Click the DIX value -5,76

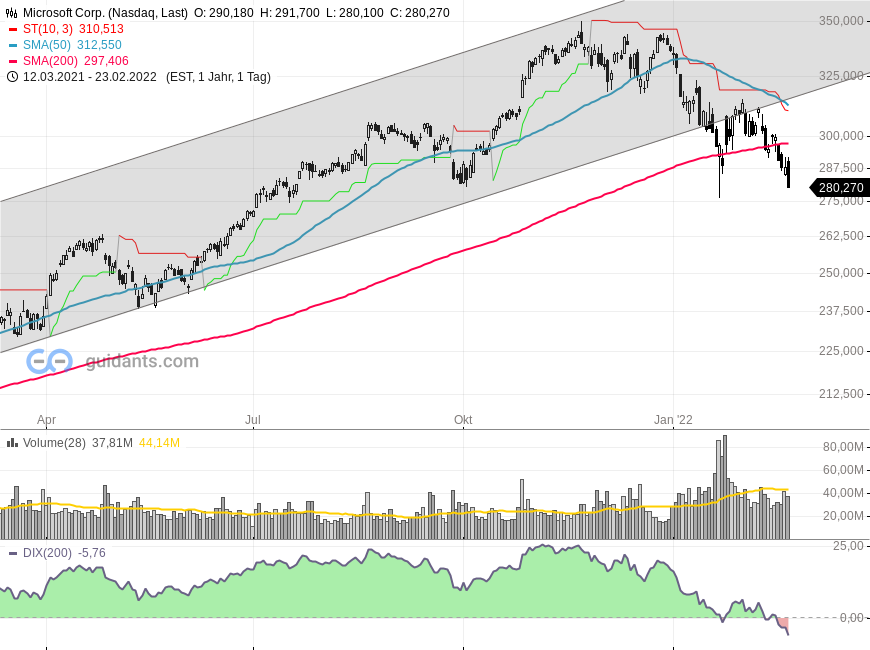[92, 553]
